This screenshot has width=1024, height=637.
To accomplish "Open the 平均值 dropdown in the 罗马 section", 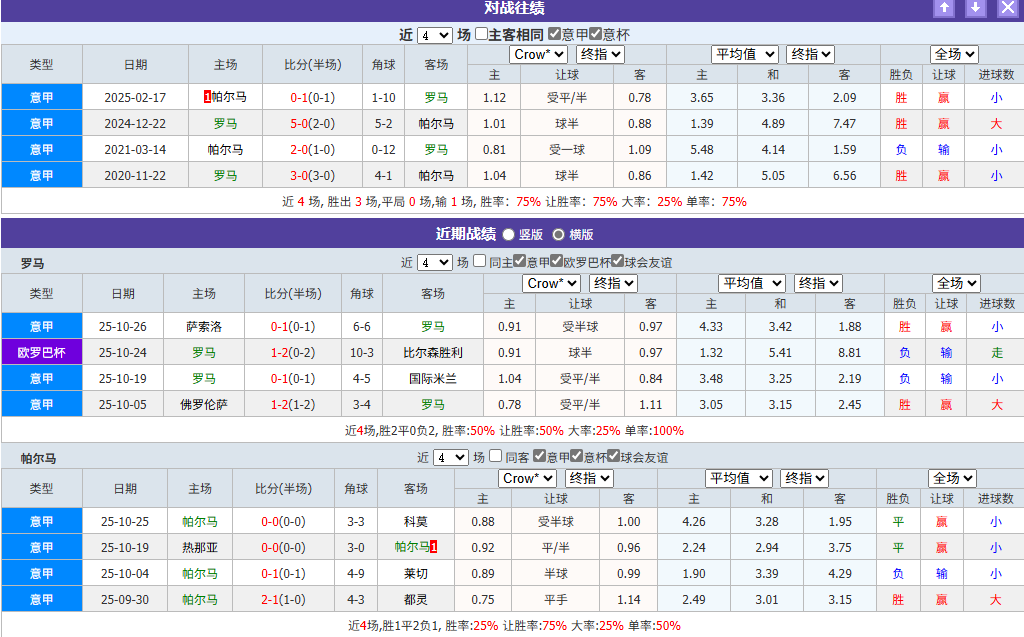I will (x=751, y=283).
